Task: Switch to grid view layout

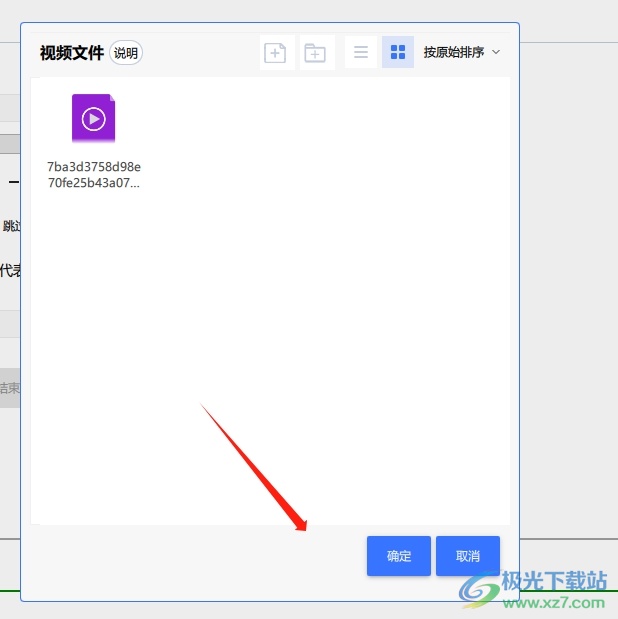Action: pos(398,52)
